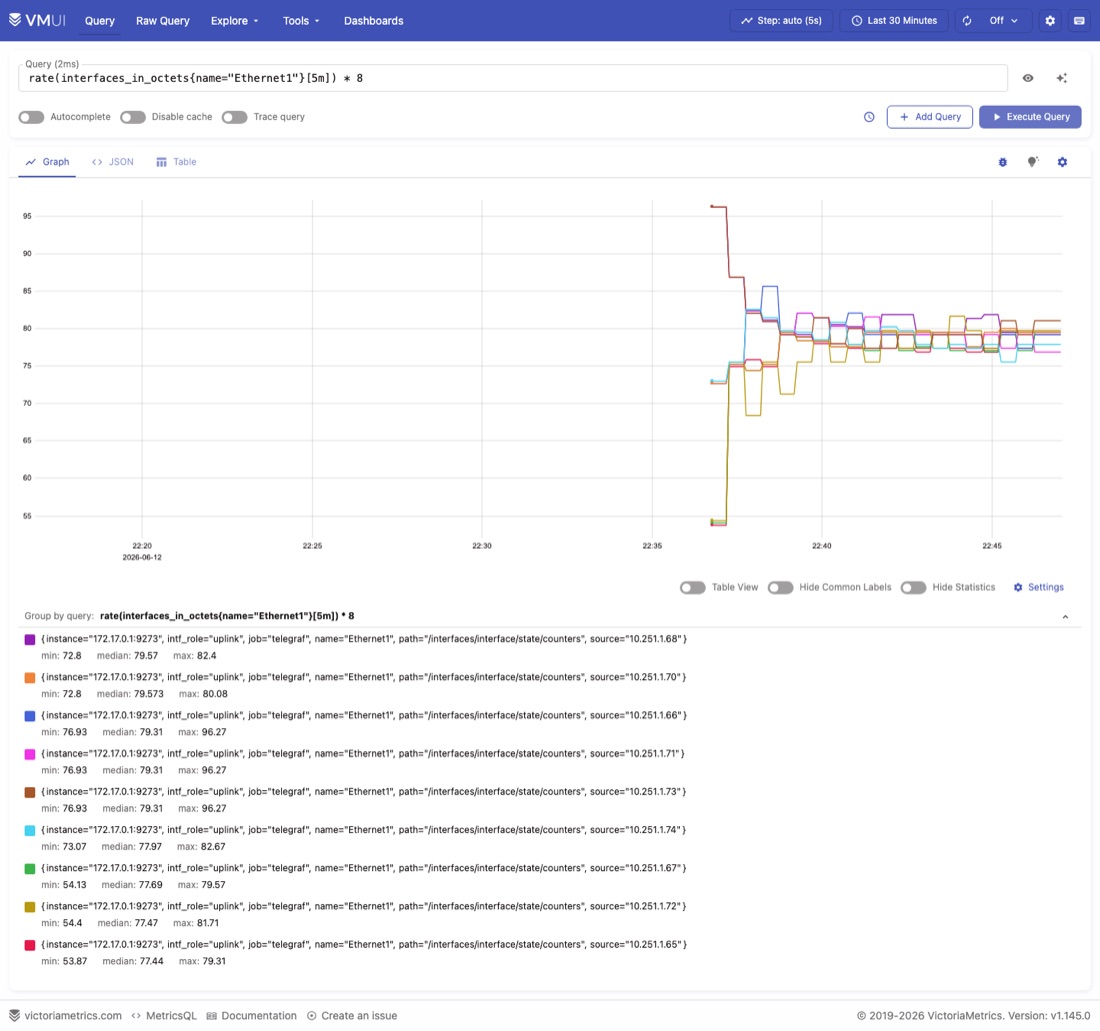Click into the query input field
This screenshot has width=1100, height=1031.
point(513,78)
